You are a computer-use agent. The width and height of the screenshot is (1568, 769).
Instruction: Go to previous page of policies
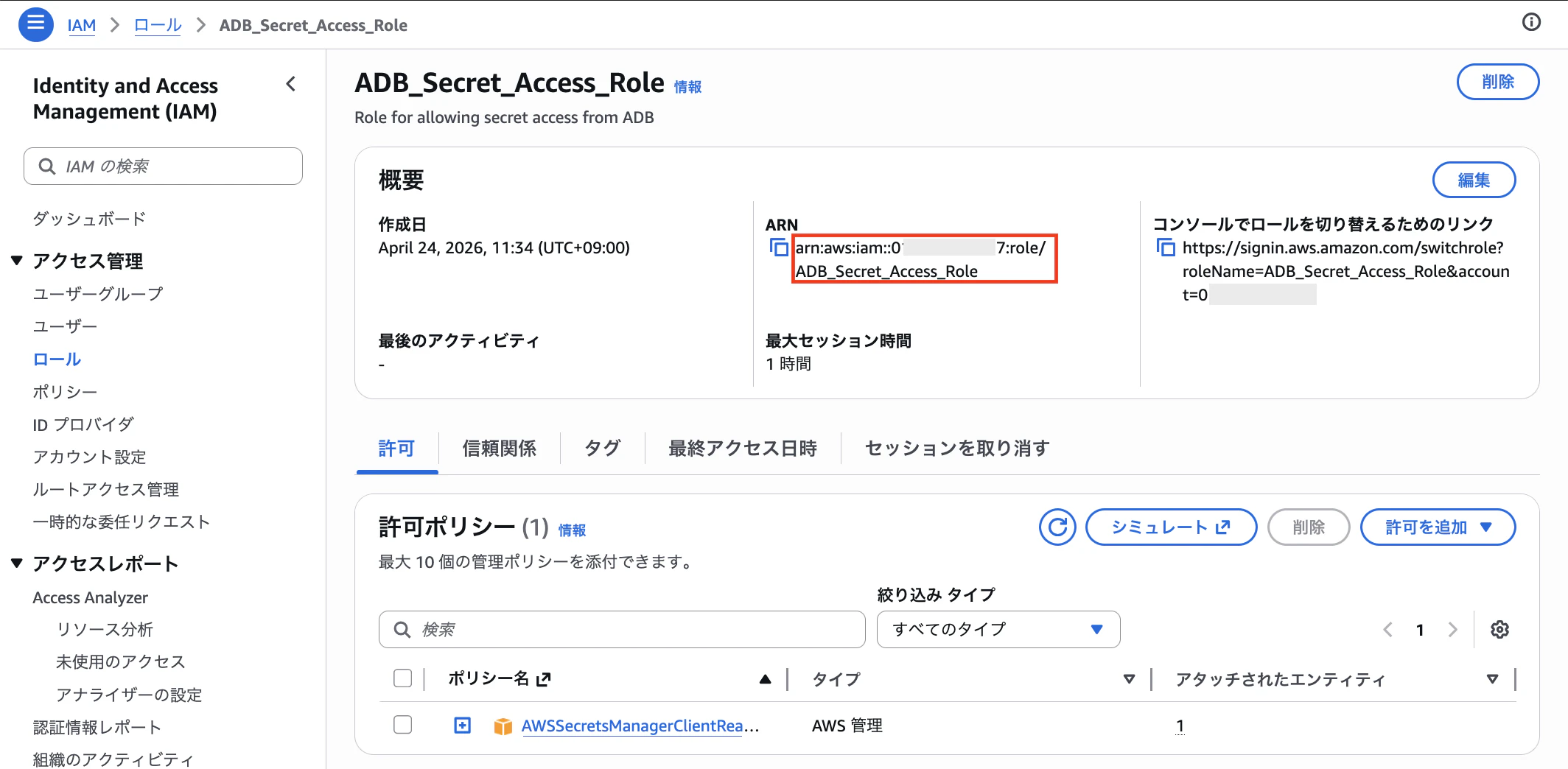point(1388,630)
